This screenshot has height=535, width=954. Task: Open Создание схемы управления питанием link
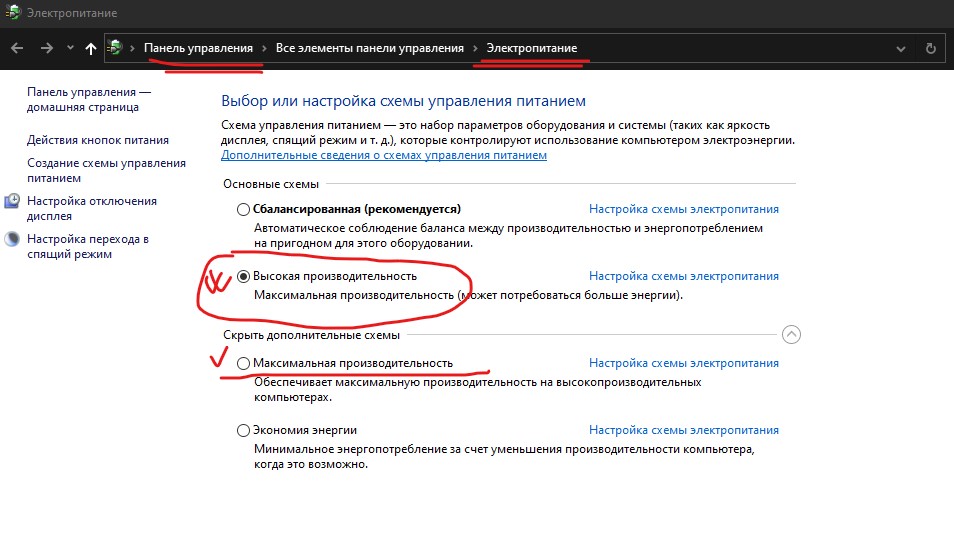pyautogui.click(x=106, y=163)
